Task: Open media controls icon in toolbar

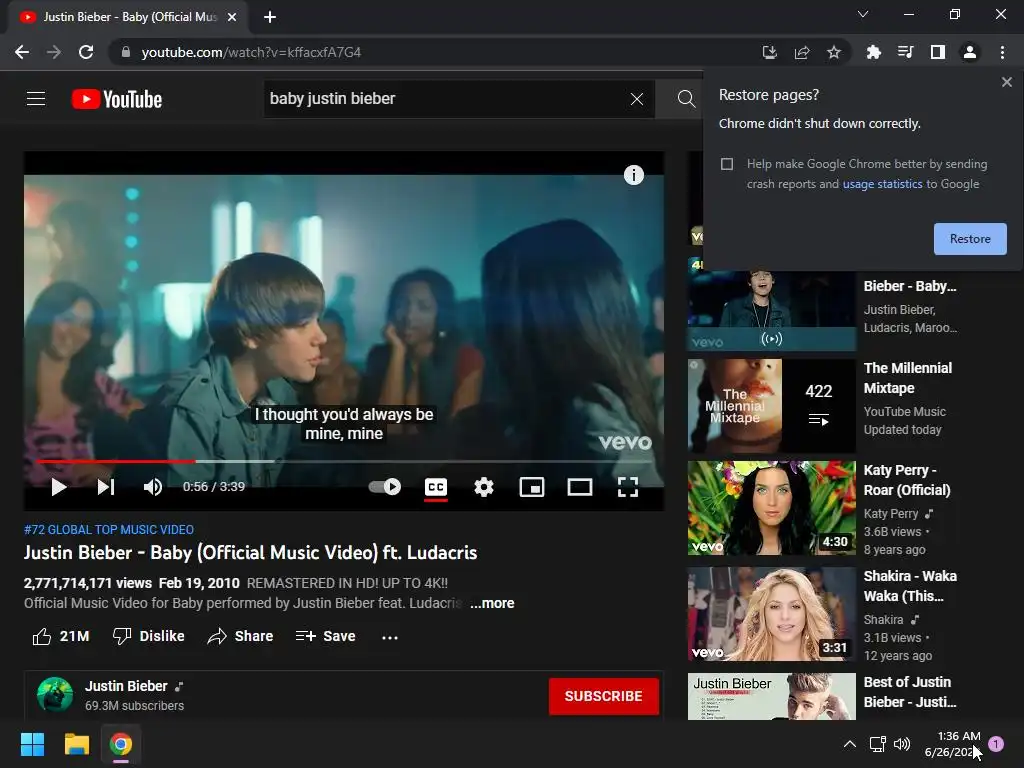Action: [x=905, y=52]
